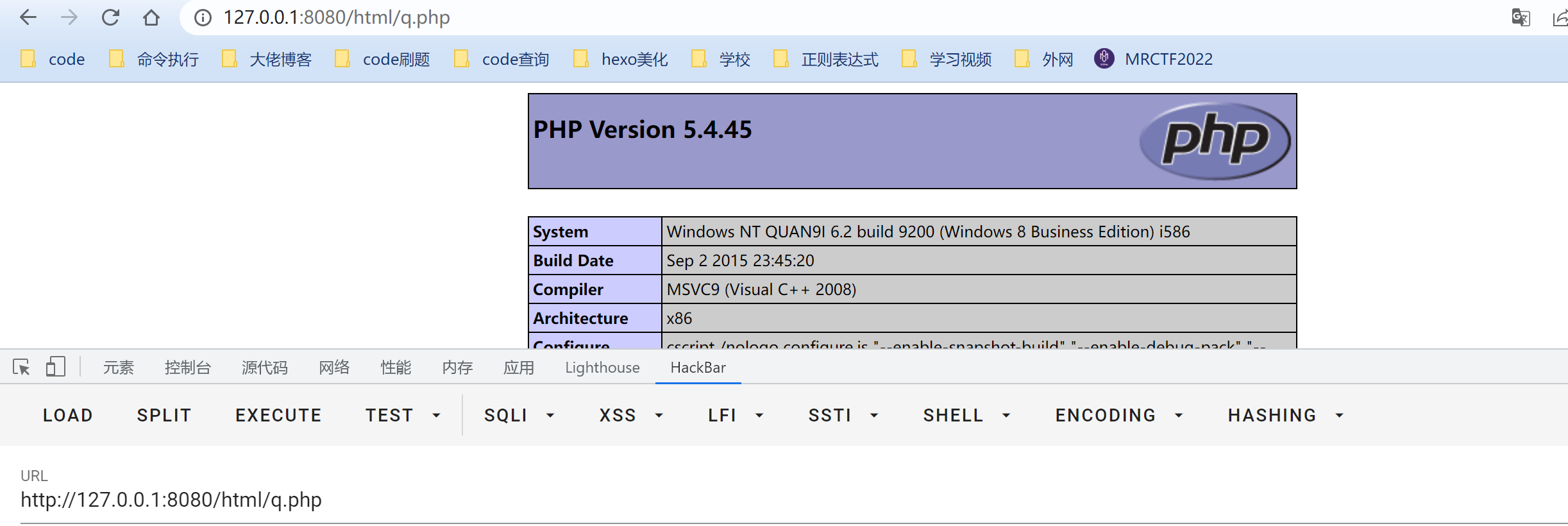Expand the SSTI dropdown menu
This screenshot has height=526, width=1568.
843,415
